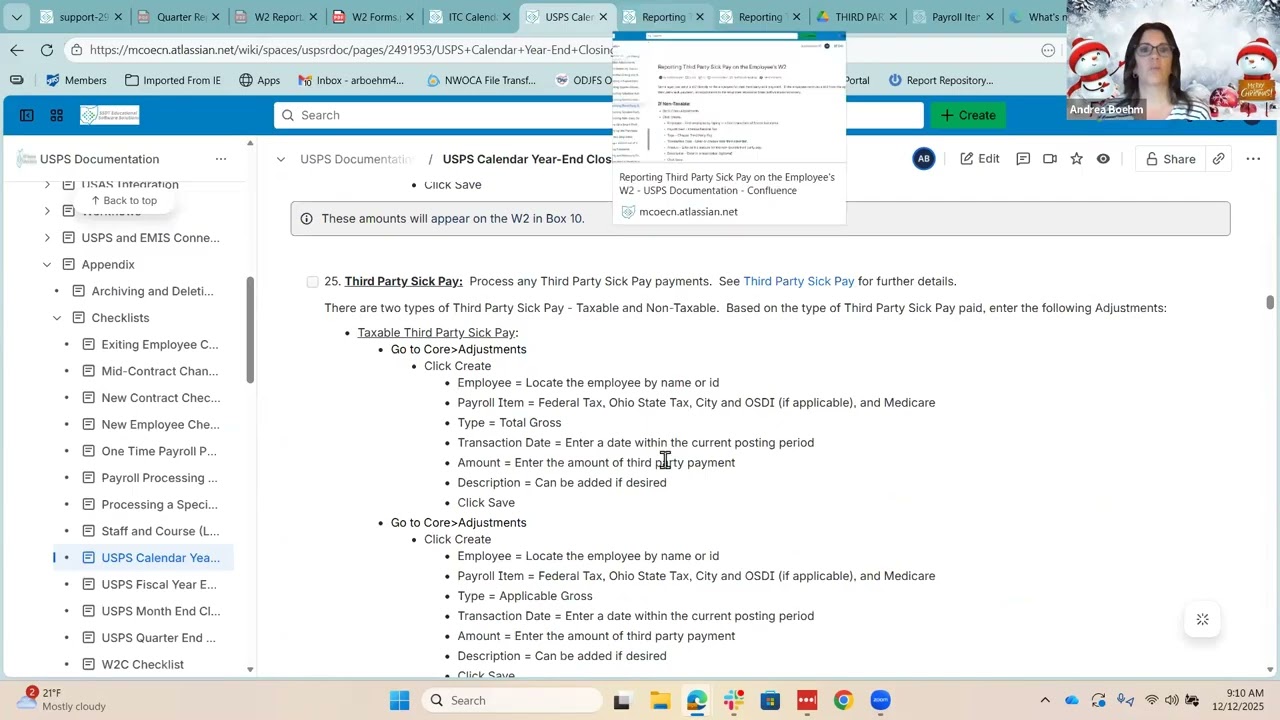Click the Share button

pos(1170,159)
